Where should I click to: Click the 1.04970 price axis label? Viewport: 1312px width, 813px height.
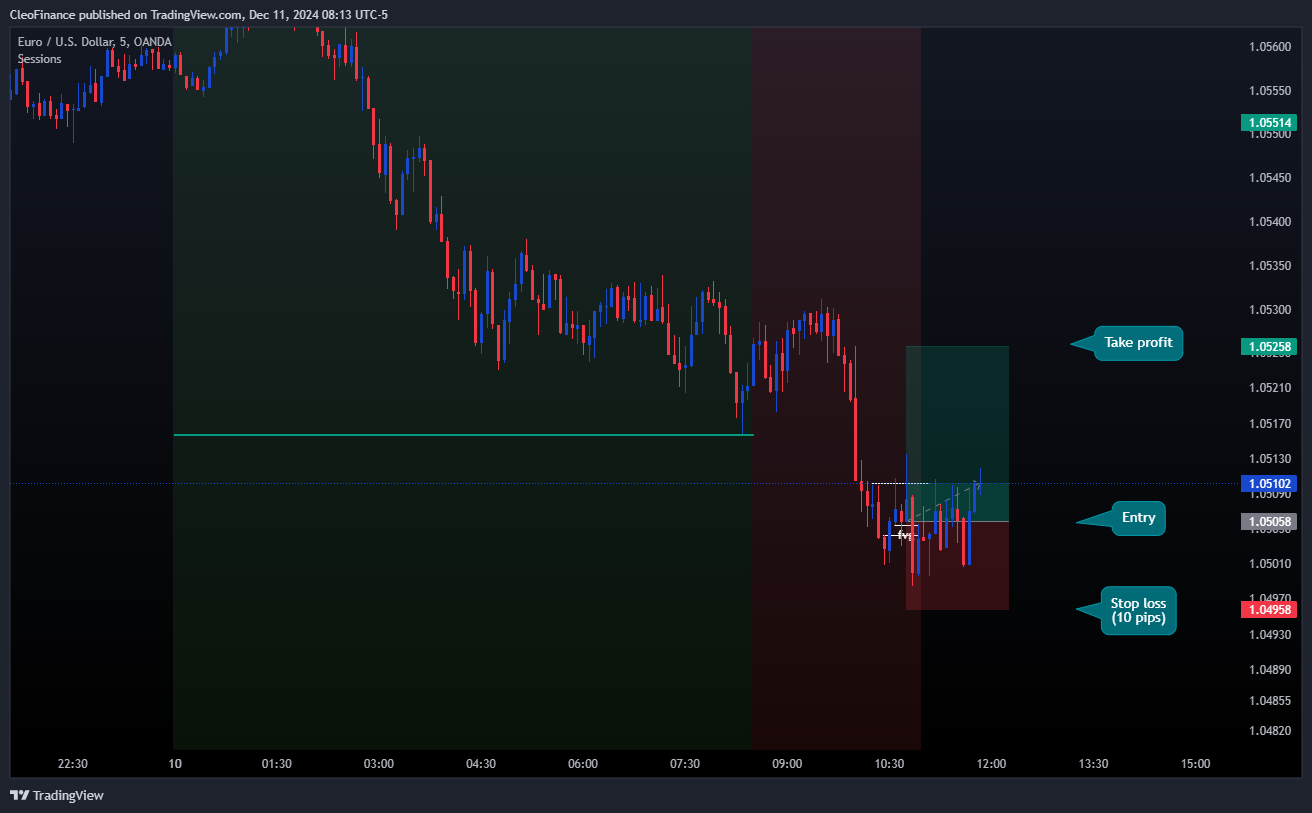[1270, 599]
